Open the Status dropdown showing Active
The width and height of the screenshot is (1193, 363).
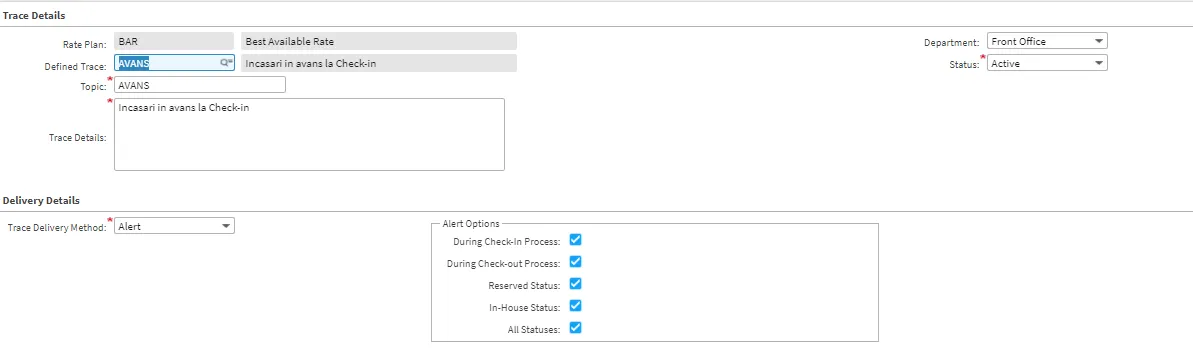(x=1047, y=63)
